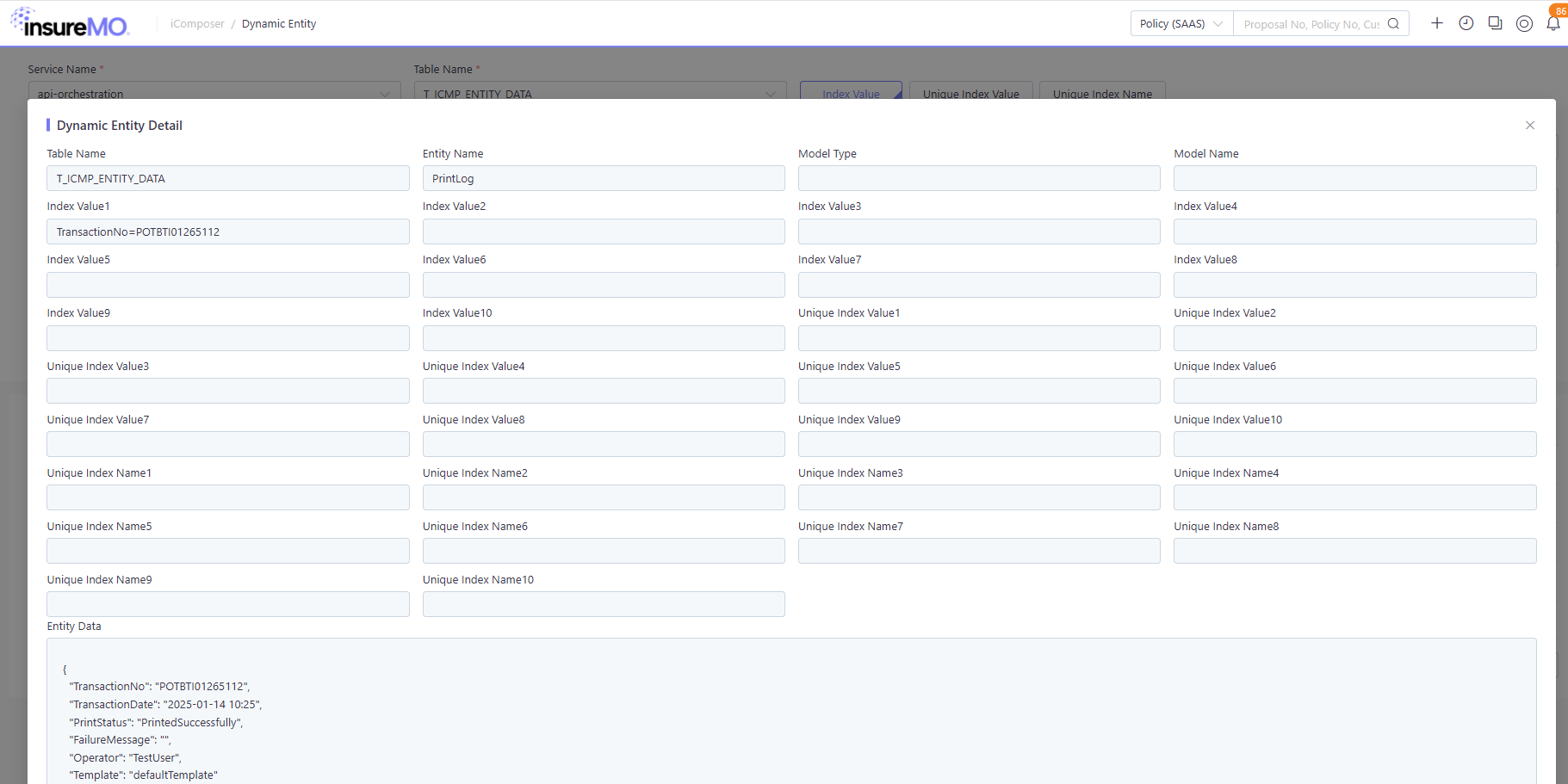Click the plus add icon in header
This screenshot has width=1568, height=784.
tap(1437, 23)
